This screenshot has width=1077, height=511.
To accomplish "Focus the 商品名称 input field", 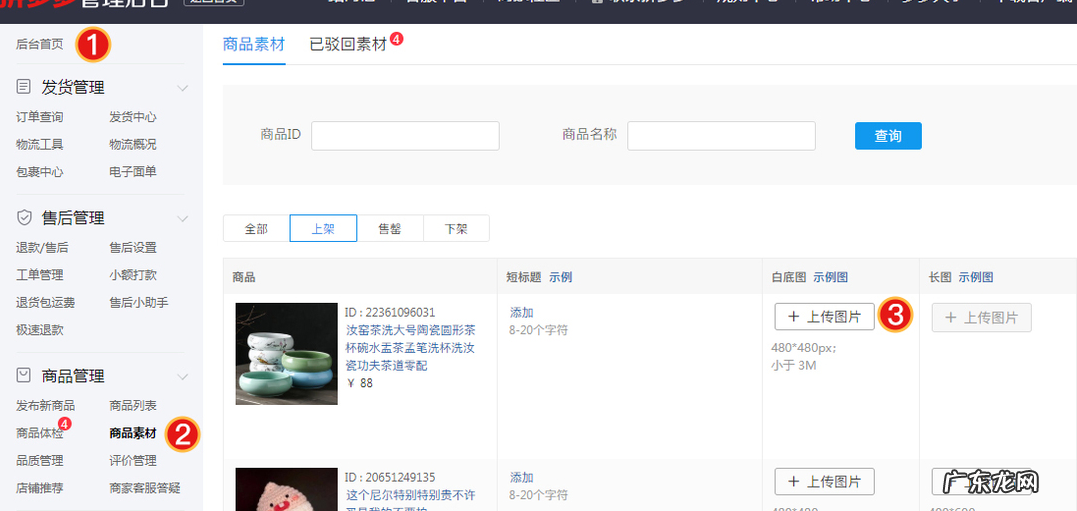I will [721, 135].
